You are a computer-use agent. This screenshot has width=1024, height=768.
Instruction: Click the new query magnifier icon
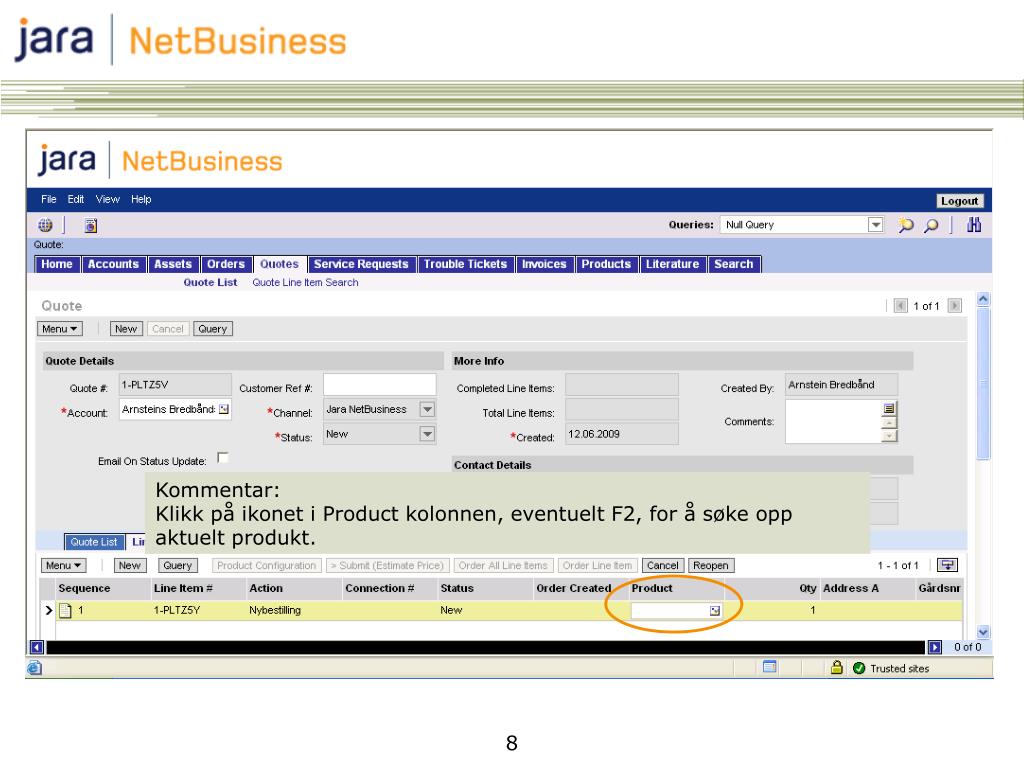point(905,225)
